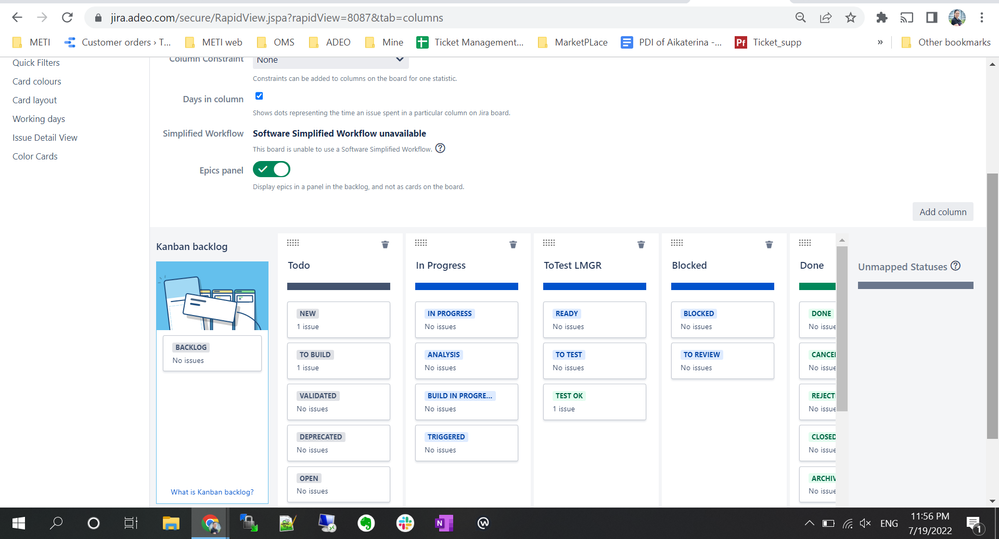Click the In Progress column drag handle

[x=421, y=243]
